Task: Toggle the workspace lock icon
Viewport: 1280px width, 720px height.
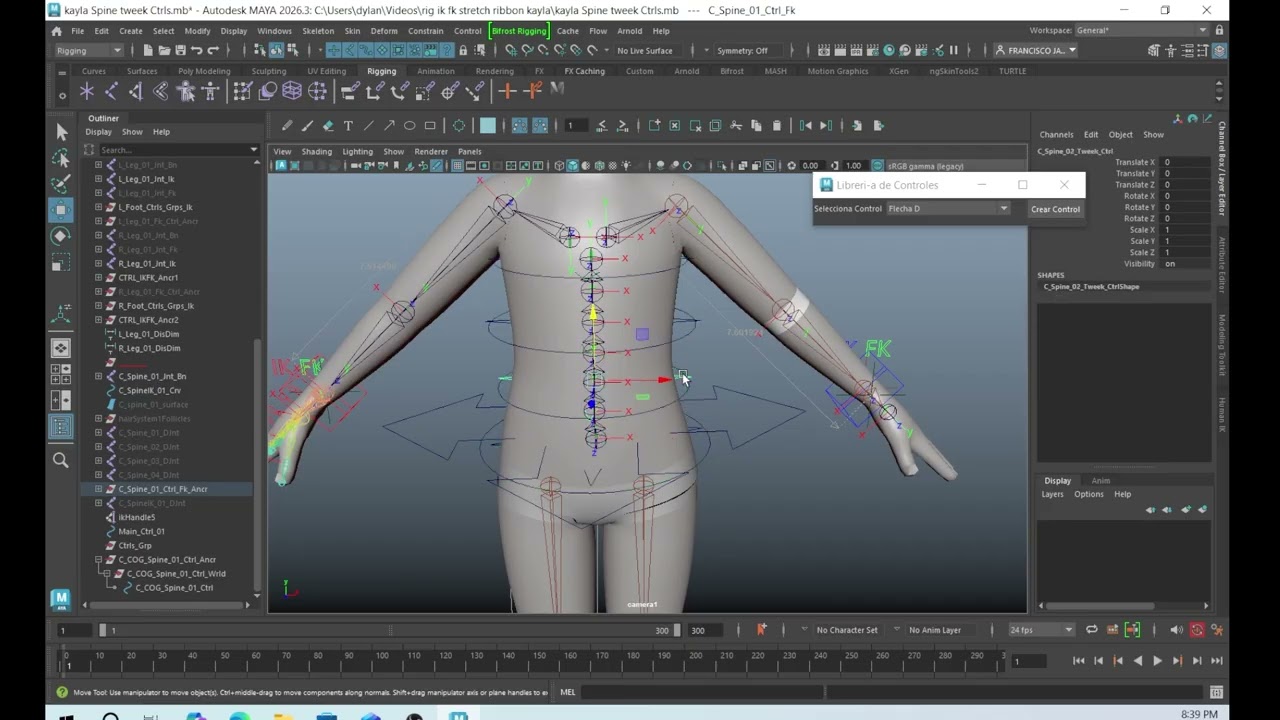Action: pyautogui.click(x=1219, y=31)
